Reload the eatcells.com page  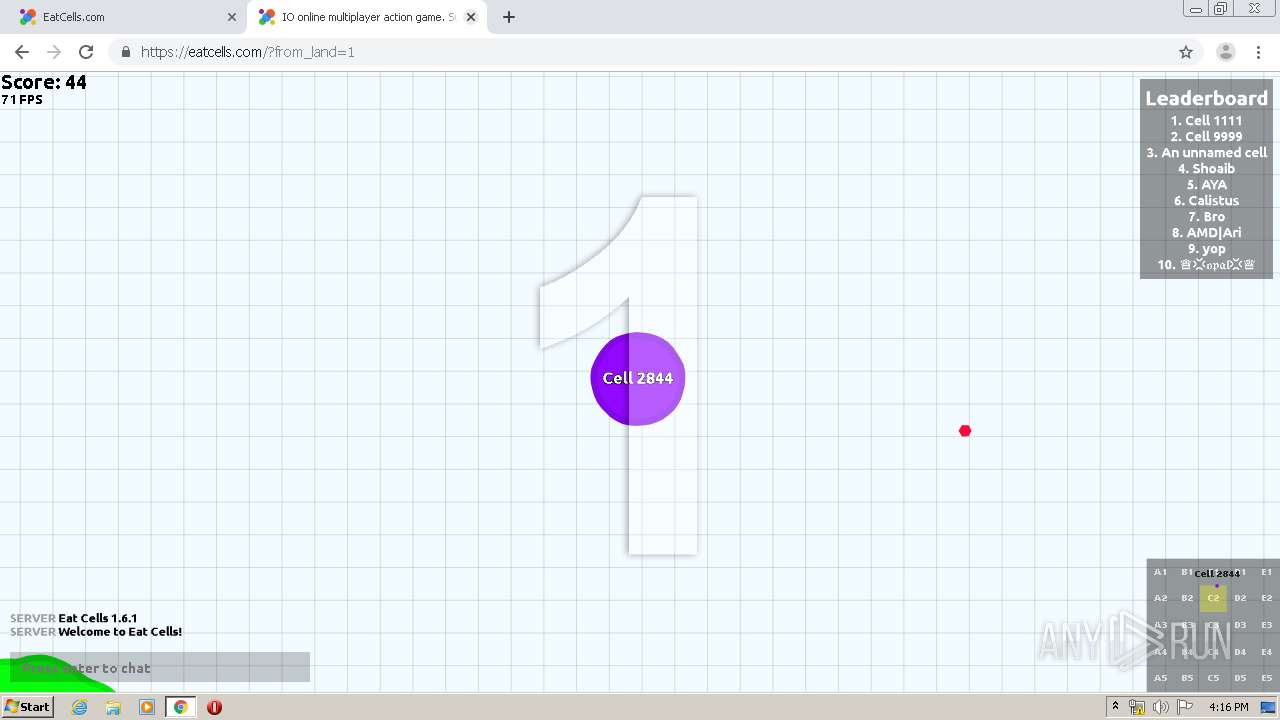tap(86, 52)
